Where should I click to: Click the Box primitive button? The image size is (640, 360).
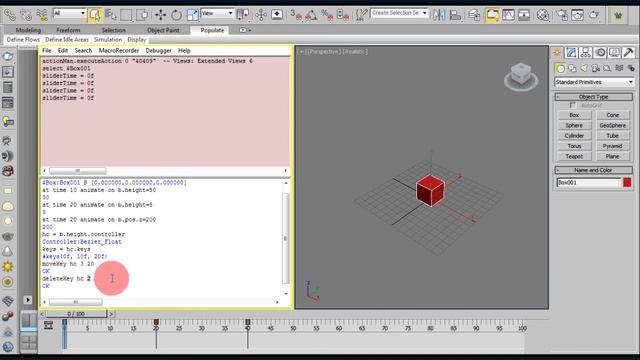tap(574, 115)
